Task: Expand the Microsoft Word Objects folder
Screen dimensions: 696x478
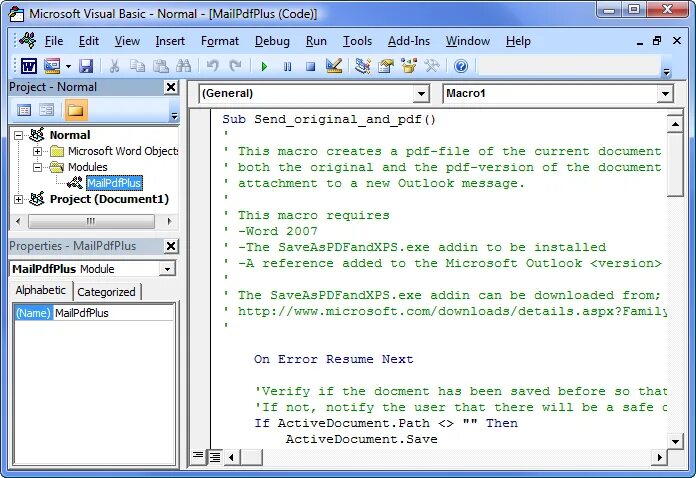Action: click(x=38, y=151)
